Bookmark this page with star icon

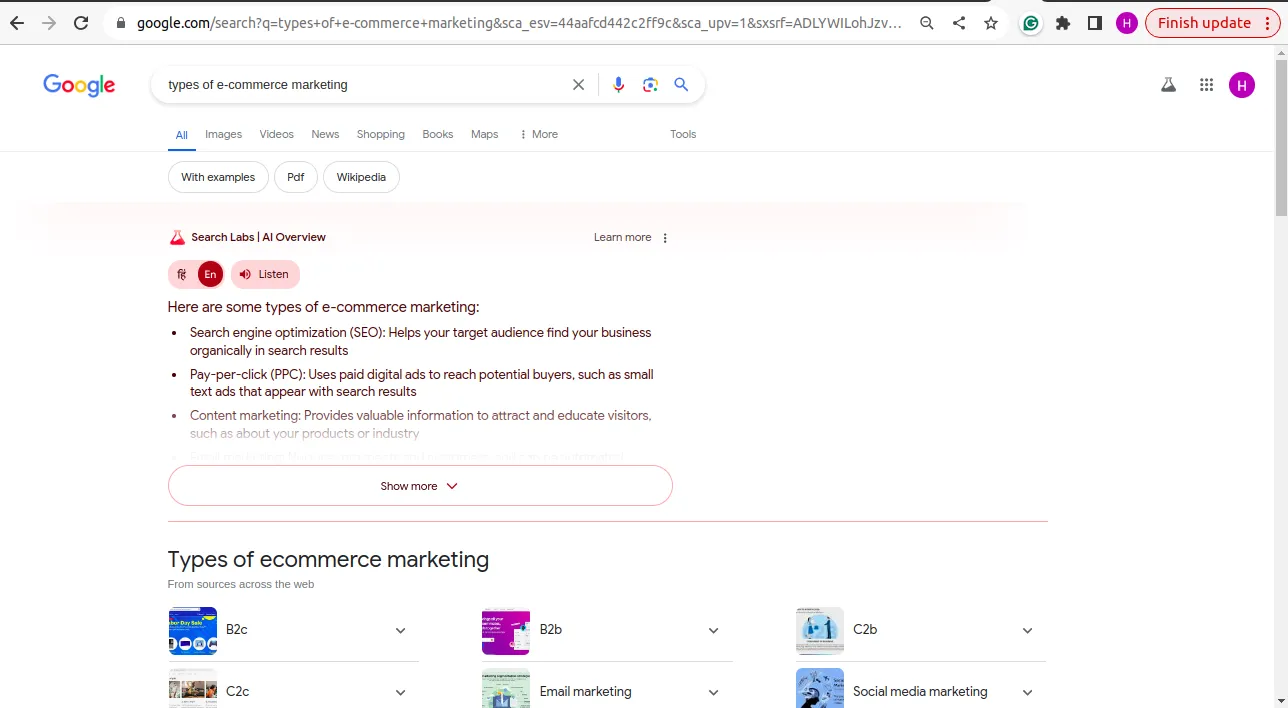[x=991, y=23]
